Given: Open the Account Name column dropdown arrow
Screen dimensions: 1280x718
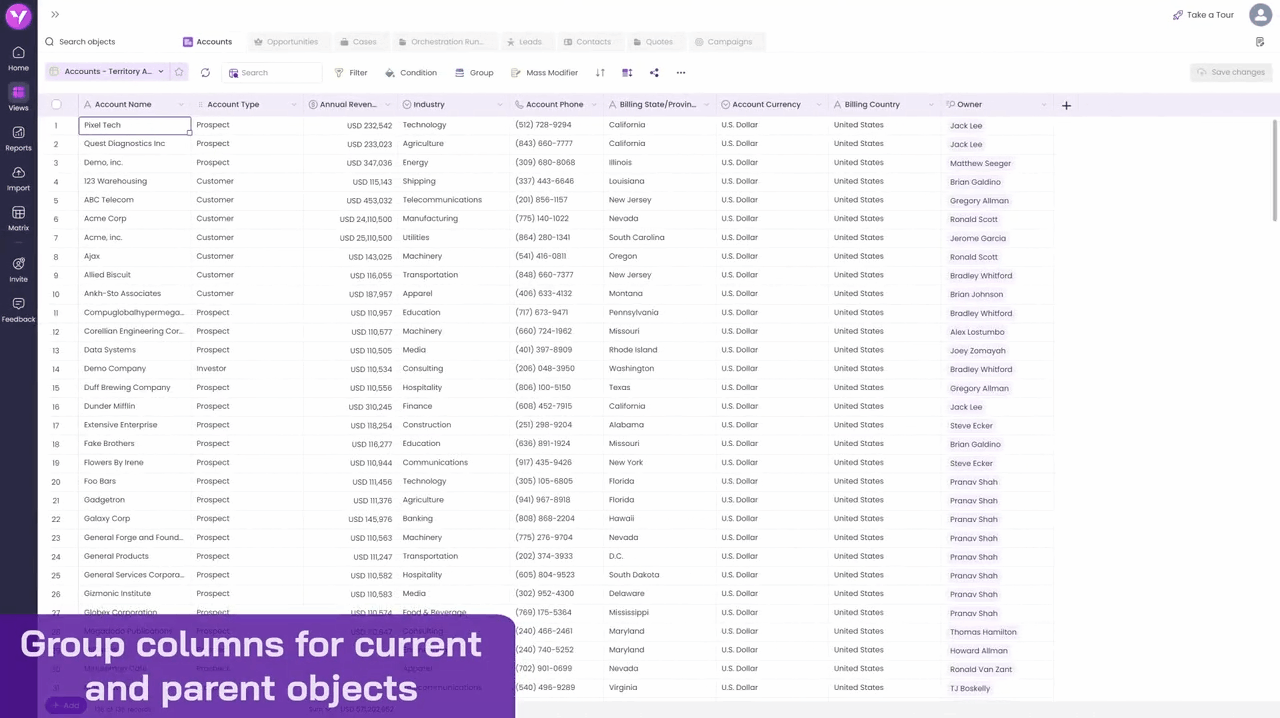Looking at the screenshot, I should tap(181, 105).
